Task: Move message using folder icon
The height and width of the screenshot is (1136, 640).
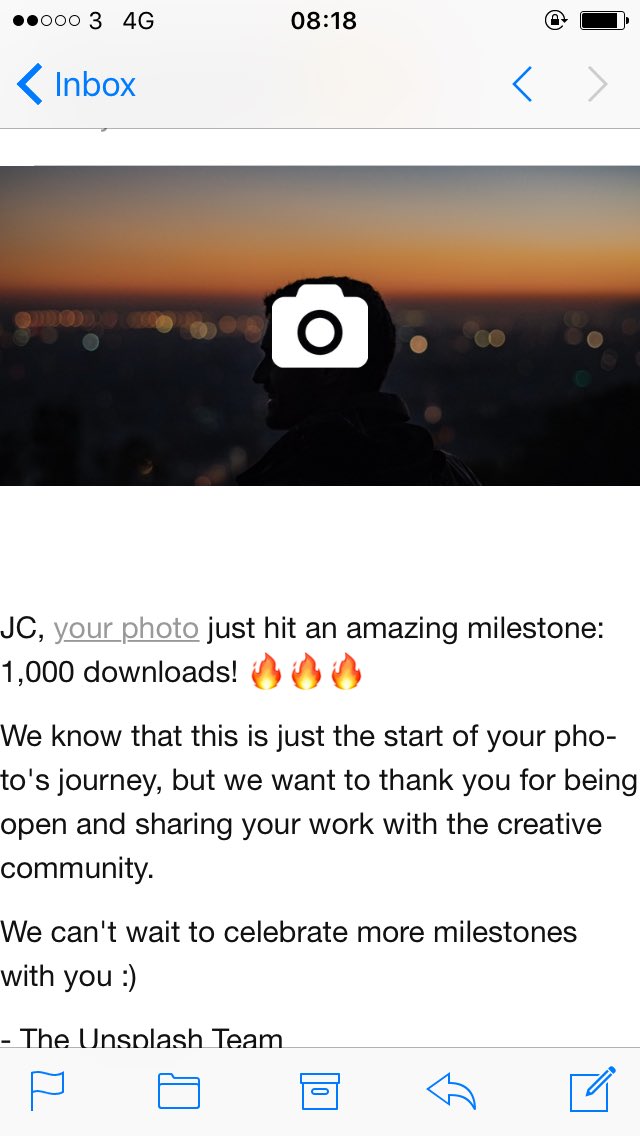Action: pos(179,1092)
